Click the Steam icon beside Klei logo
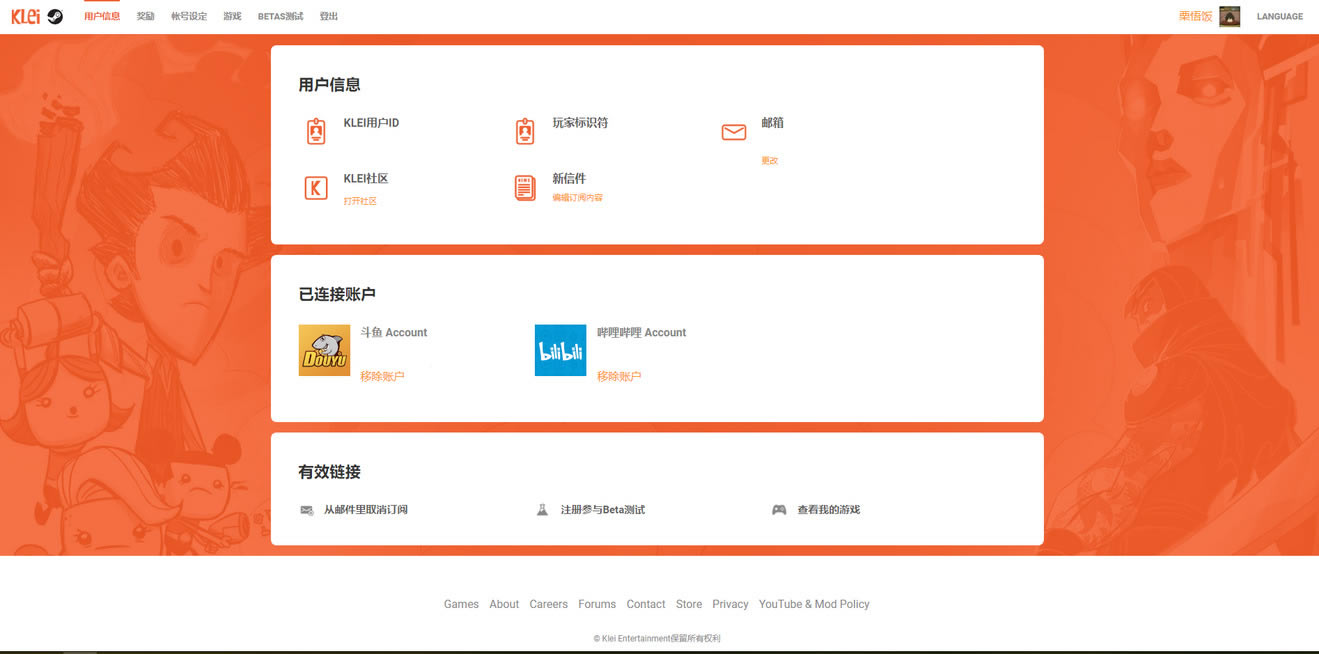Screen dimensions: 1319x654 (55, 16)
